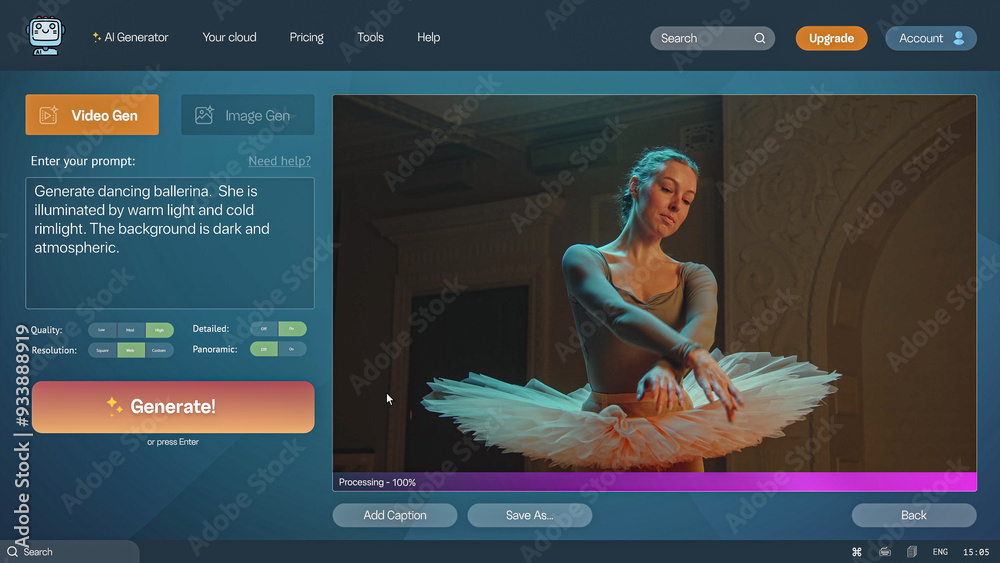The width and height of the screenshot is (1000, 563).
Task: Click the 'Enter your prompt:' label
Action: tap(83, 161)
